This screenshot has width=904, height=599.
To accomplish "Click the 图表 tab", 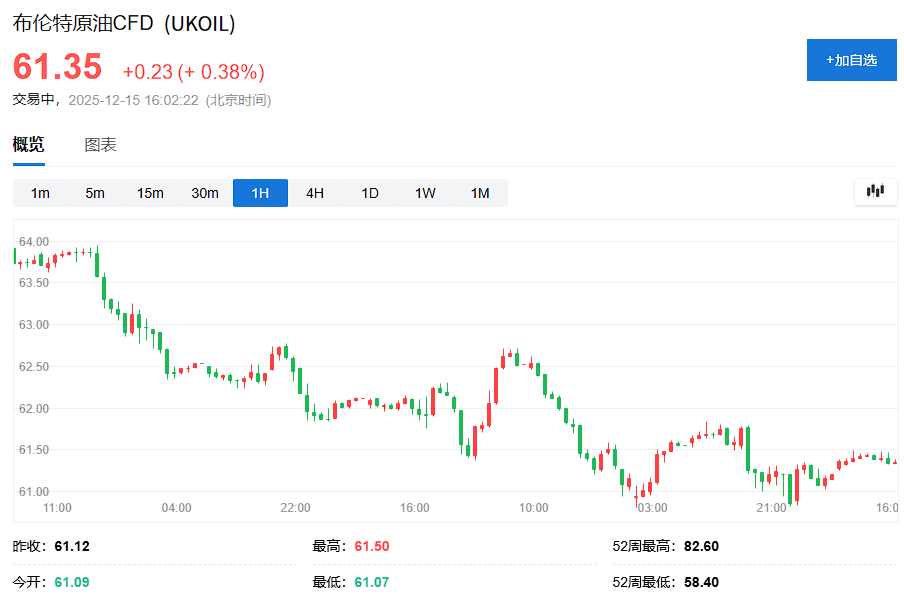I will 100,144.
